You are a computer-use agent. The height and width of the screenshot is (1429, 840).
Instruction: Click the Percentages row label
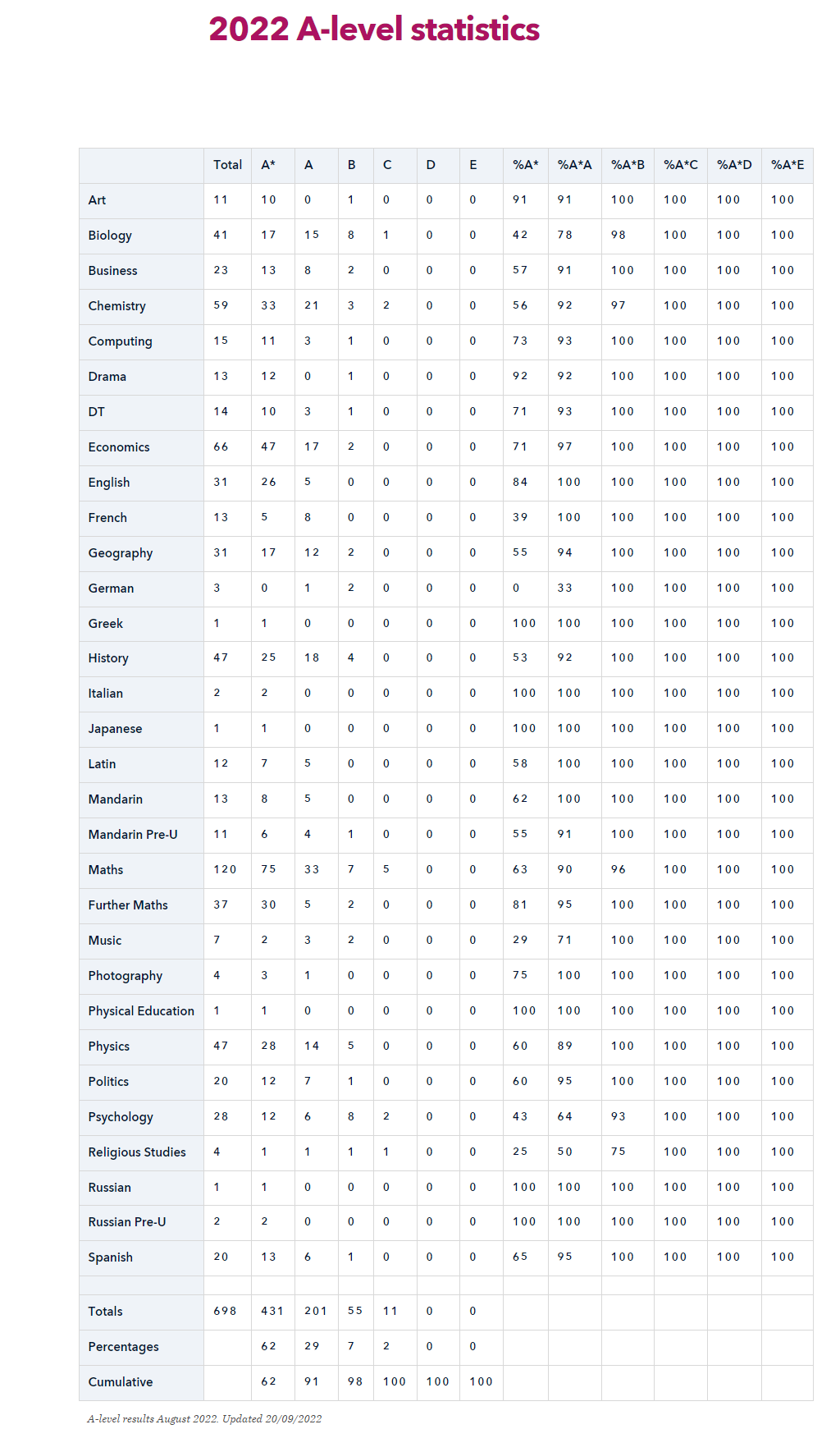[124, 1347]
